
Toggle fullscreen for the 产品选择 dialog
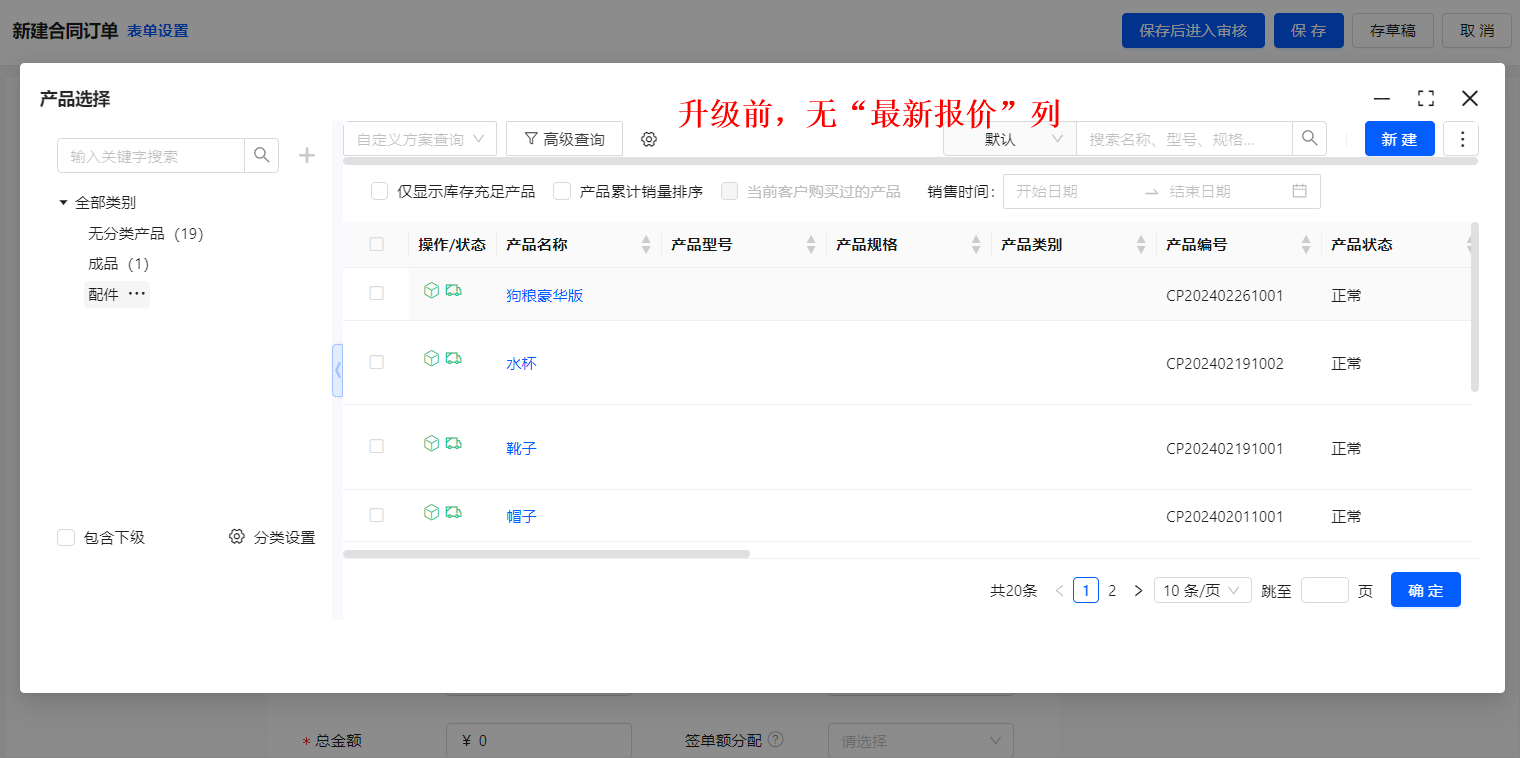1426,98
